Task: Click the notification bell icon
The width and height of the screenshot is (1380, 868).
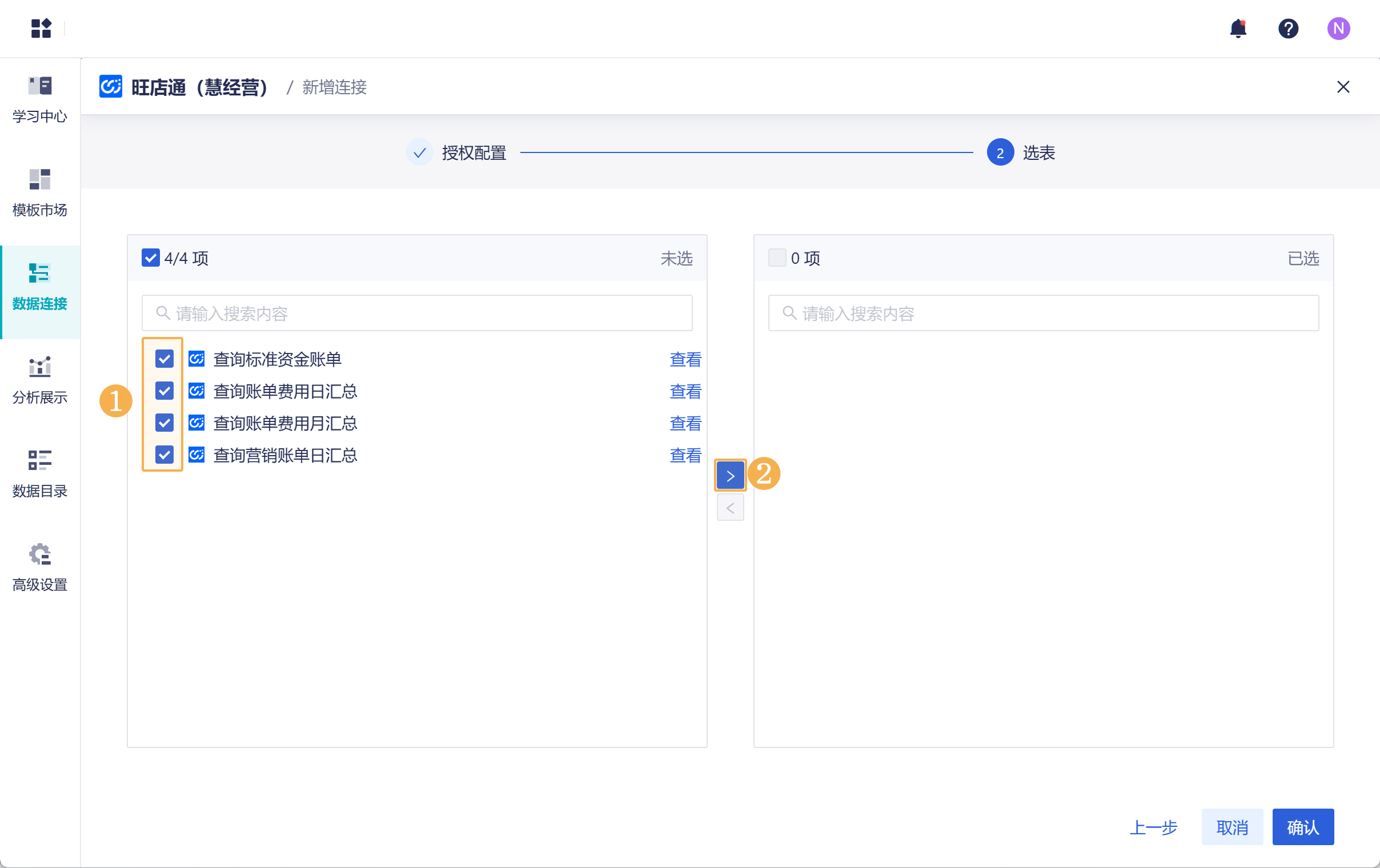Action: [1238, 28]
